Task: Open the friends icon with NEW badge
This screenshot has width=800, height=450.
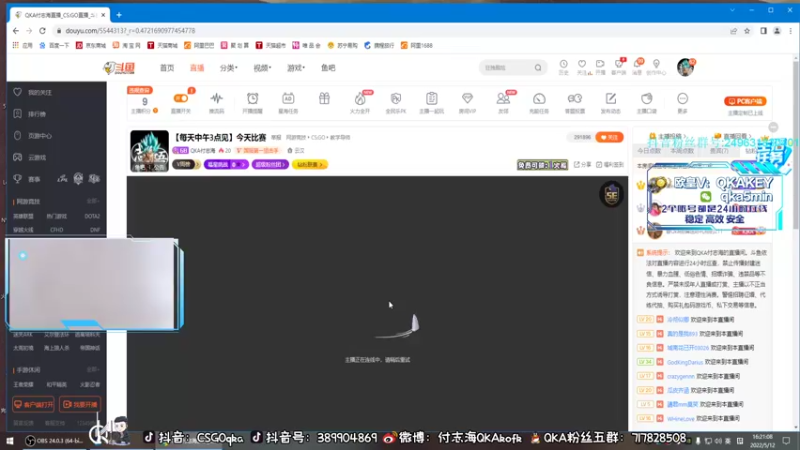Action: [x=503, y=98]
